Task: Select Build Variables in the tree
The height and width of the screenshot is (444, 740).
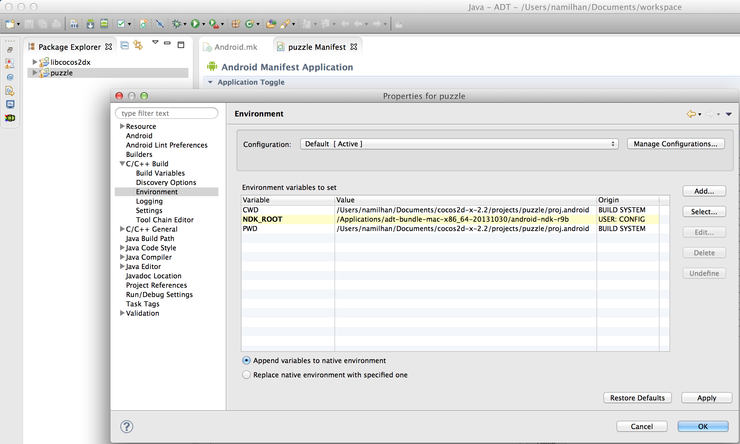Action: point(160,173)
